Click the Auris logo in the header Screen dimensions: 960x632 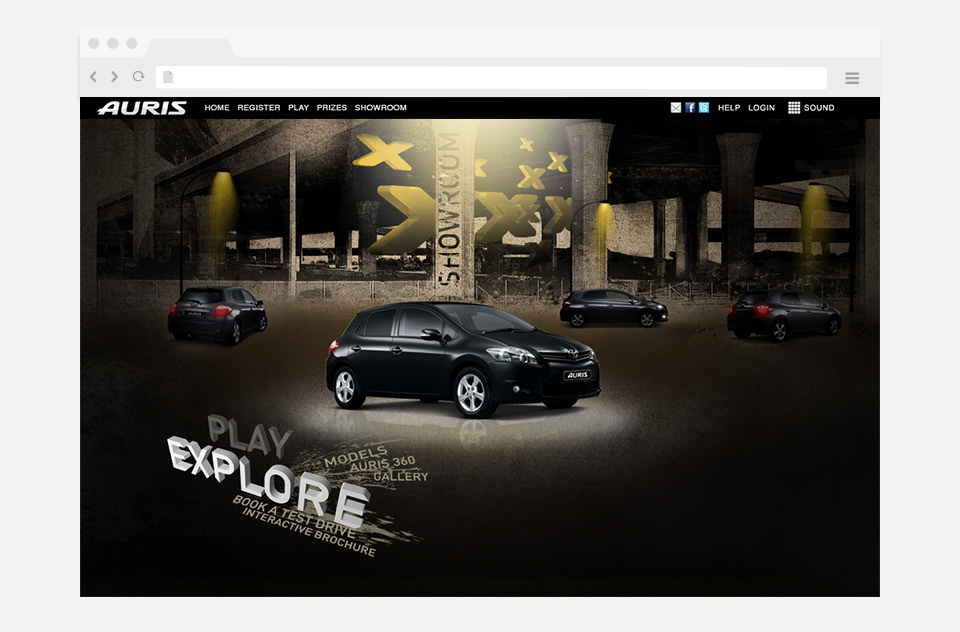142,108
